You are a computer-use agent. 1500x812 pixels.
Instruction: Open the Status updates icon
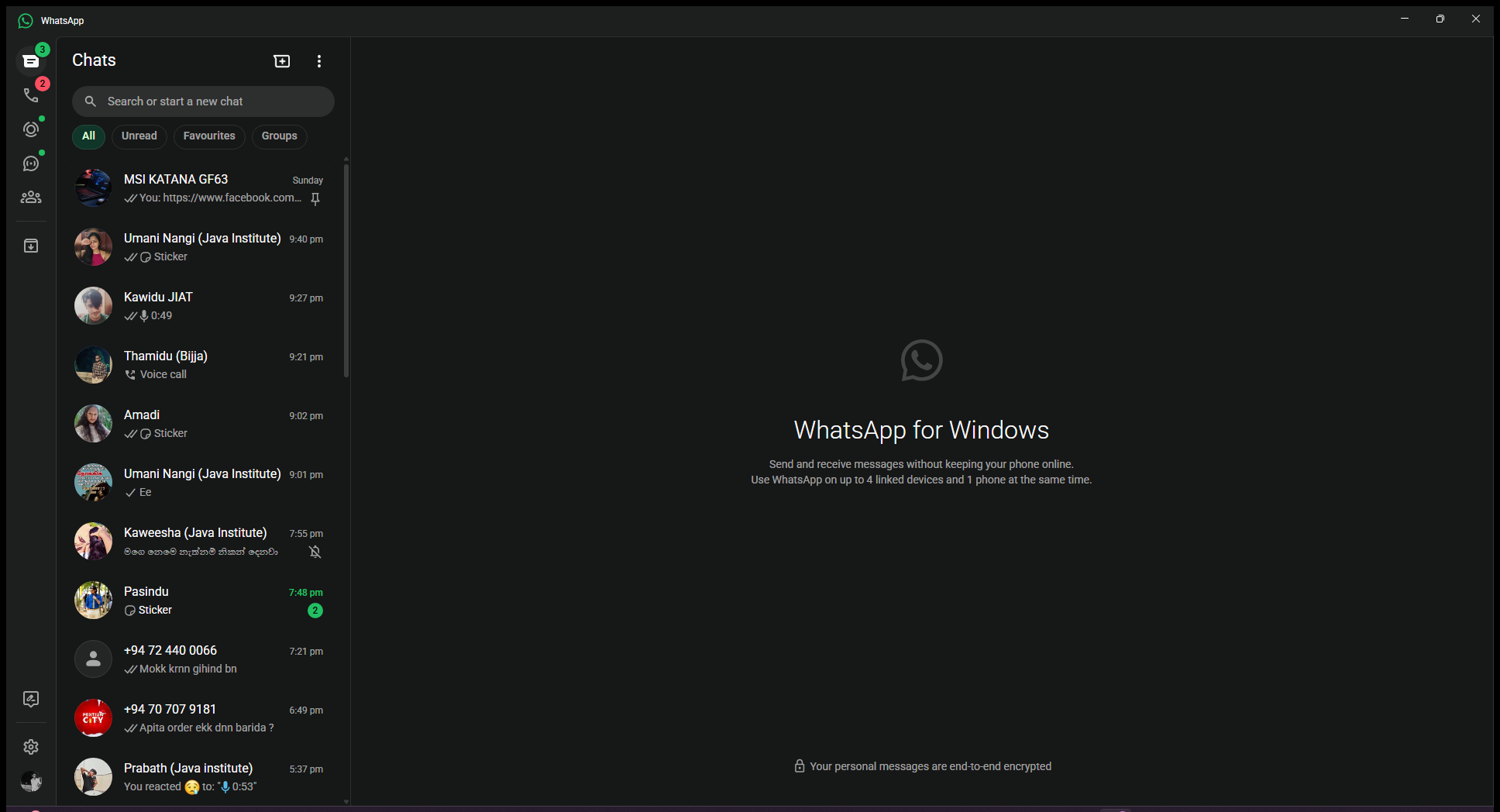tap(31, 129)
